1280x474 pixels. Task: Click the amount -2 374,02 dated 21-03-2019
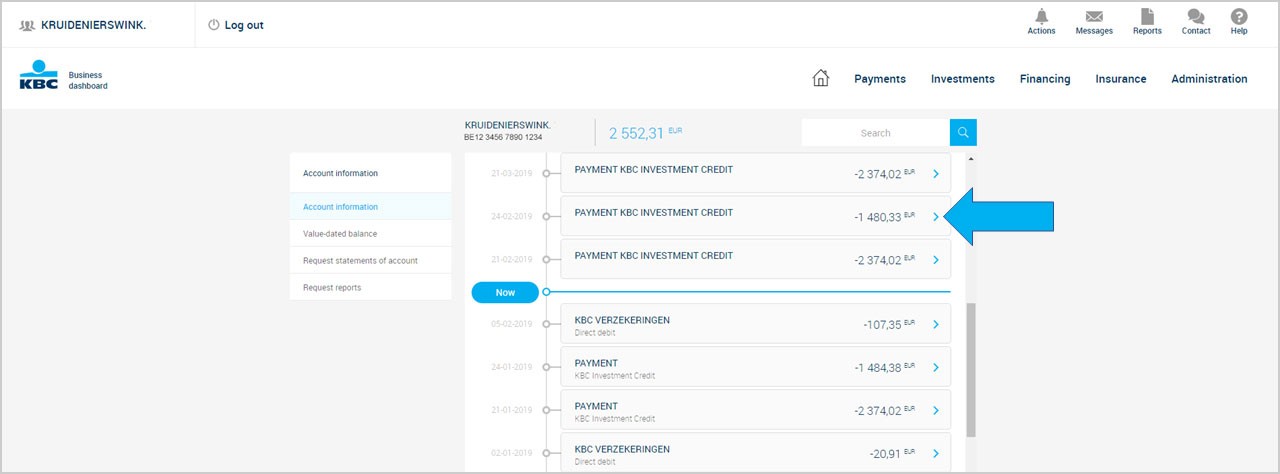[884, 174]
